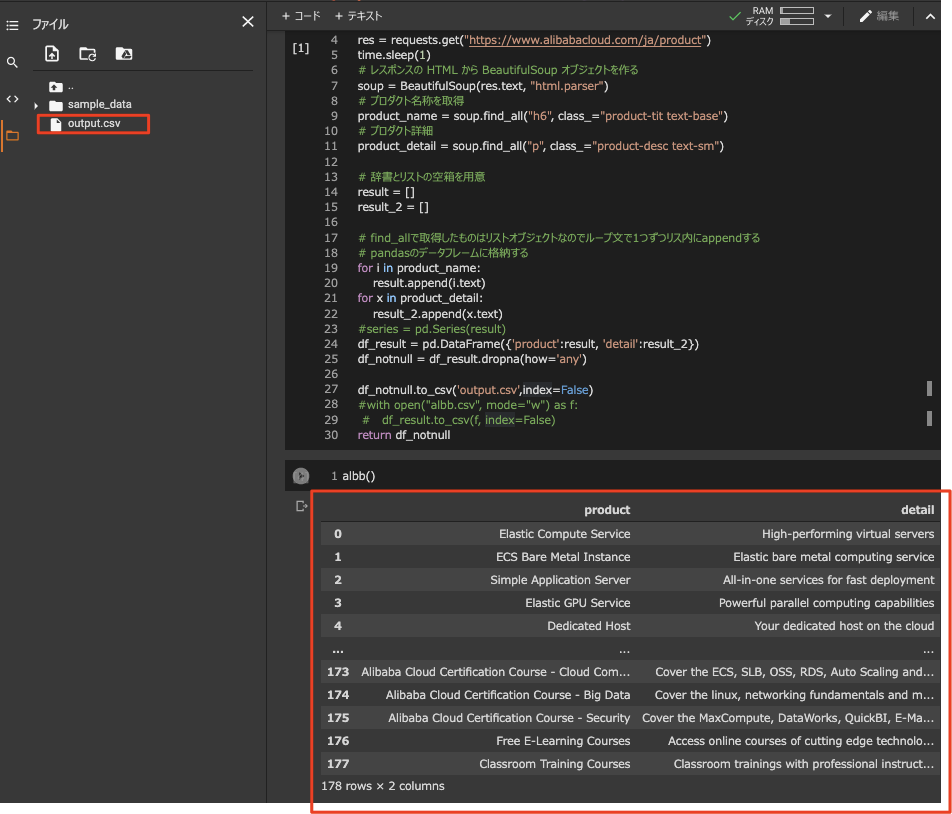
Task: Close the ファイル panel with X
Action: pos(248,22)
